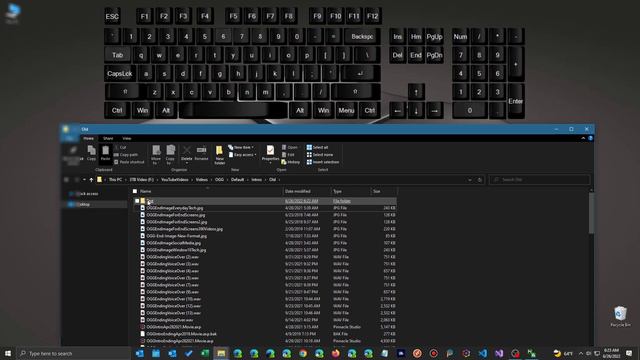The width and height of the screenshot is (640, 360).
Task: Launch Visual Studio Code from the taskbar
Action: [x=482, y=353]
